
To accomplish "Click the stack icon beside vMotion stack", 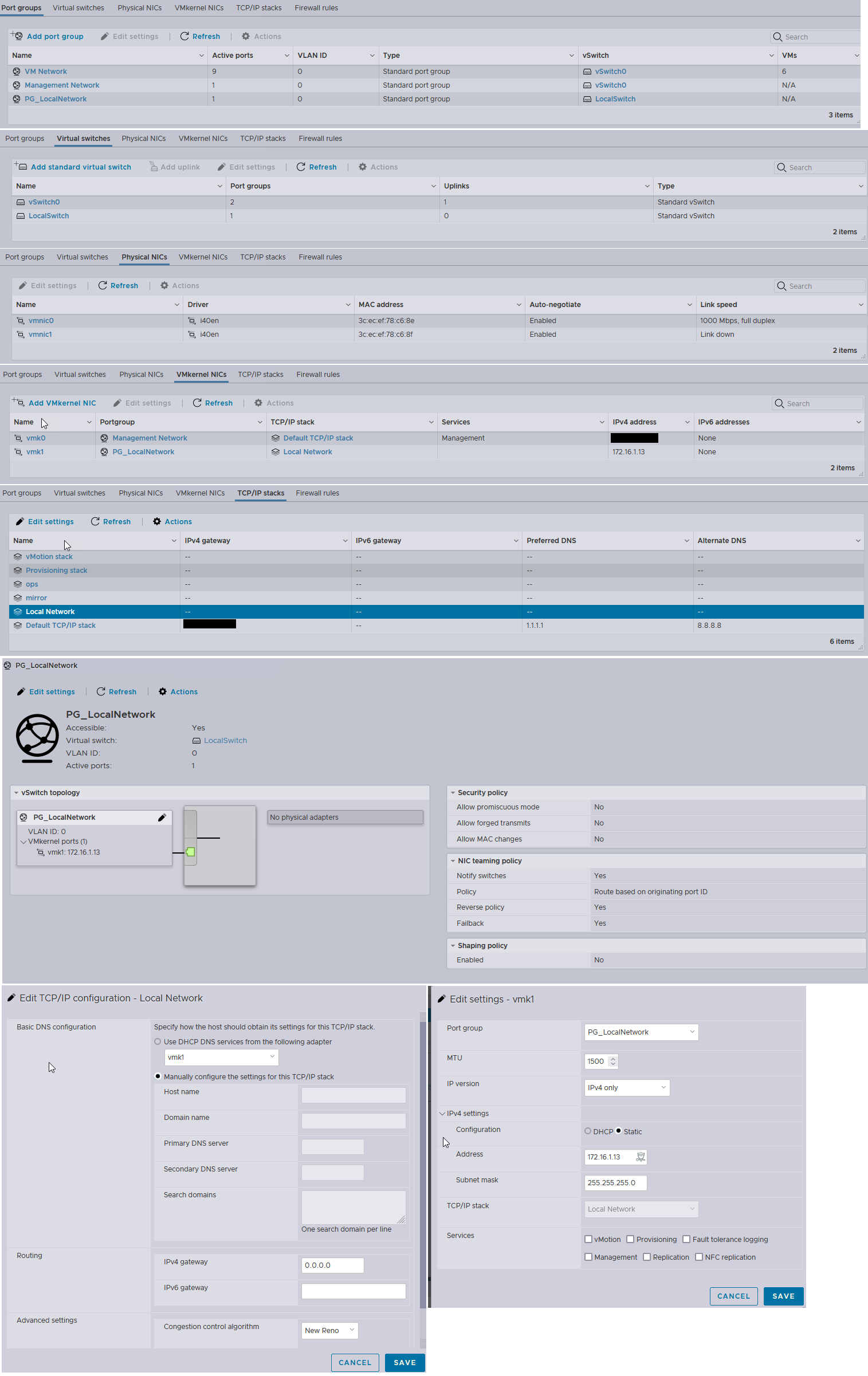I will coord(18,557).
